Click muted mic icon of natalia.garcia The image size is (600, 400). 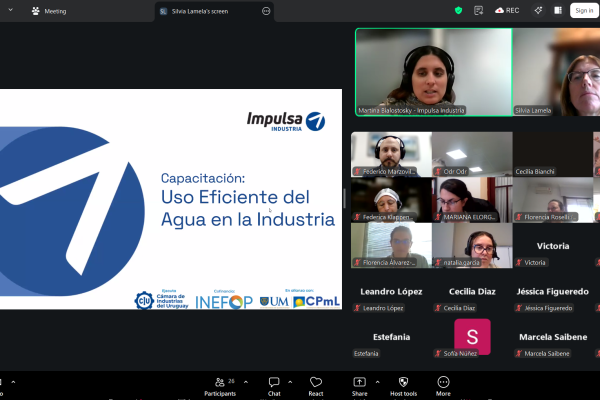pos(438,263)
